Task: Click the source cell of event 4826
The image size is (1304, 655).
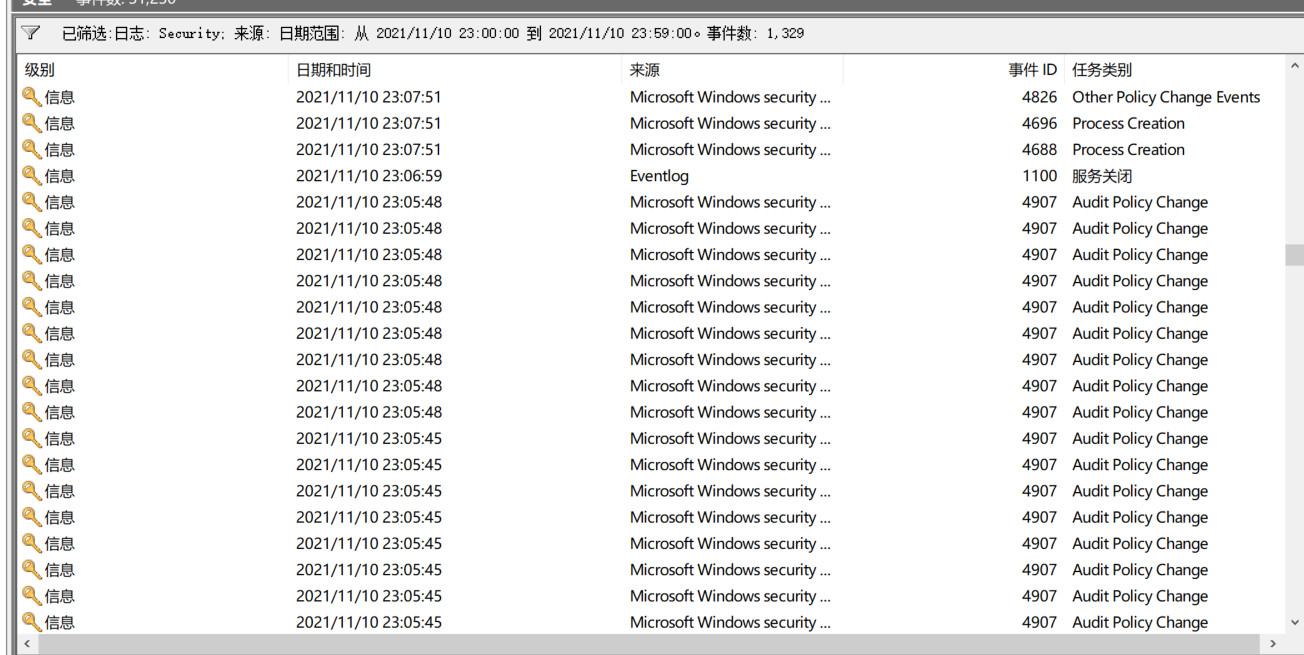Action: pos(730,97)
